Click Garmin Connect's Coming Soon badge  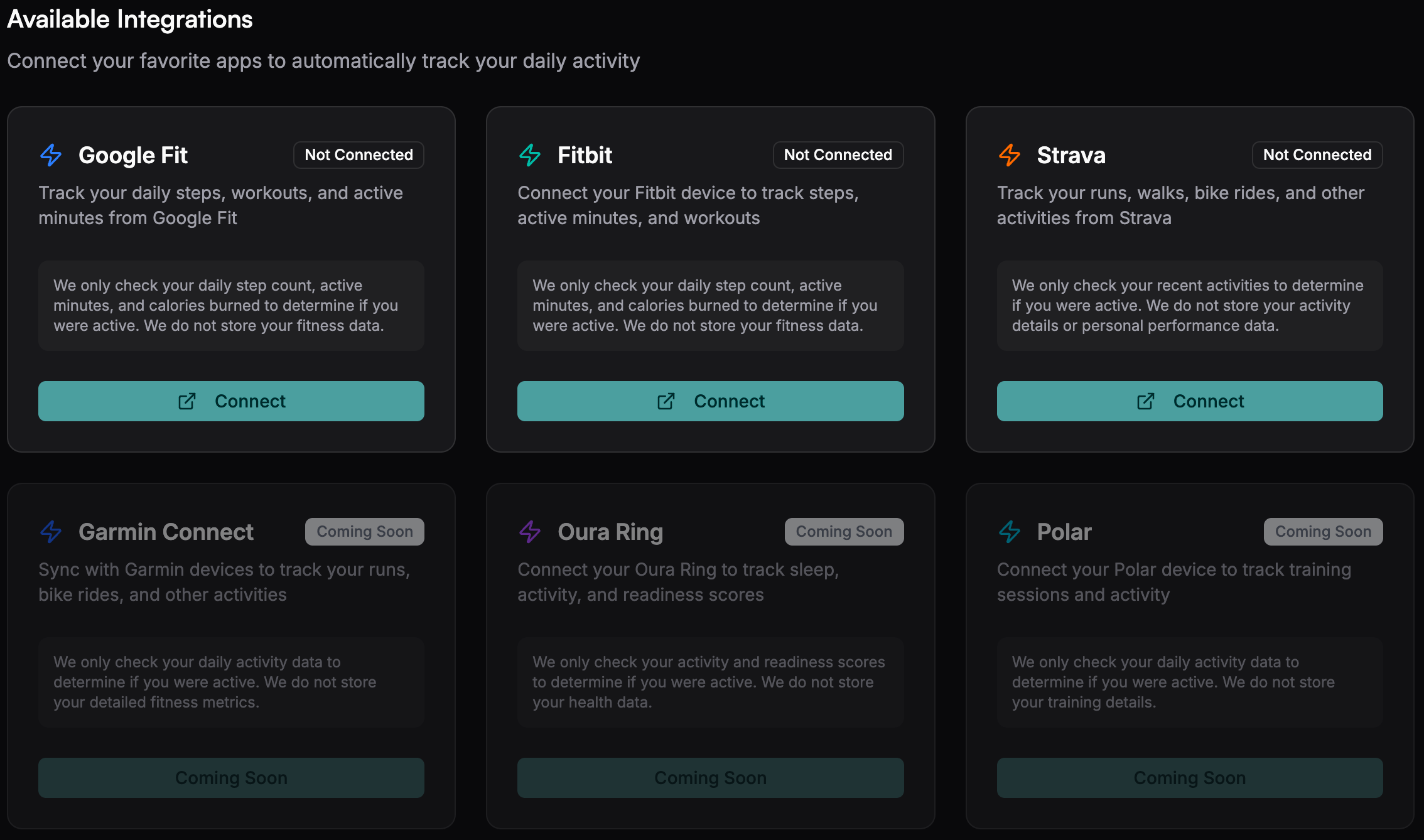coord(365,532)
